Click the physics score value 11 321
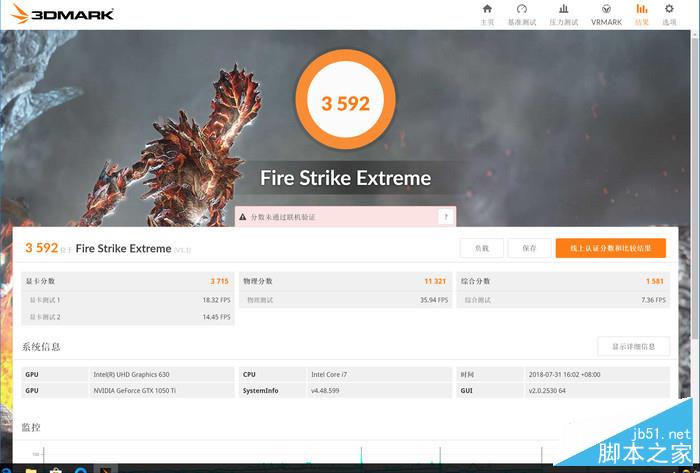 [x=435, y=281]
